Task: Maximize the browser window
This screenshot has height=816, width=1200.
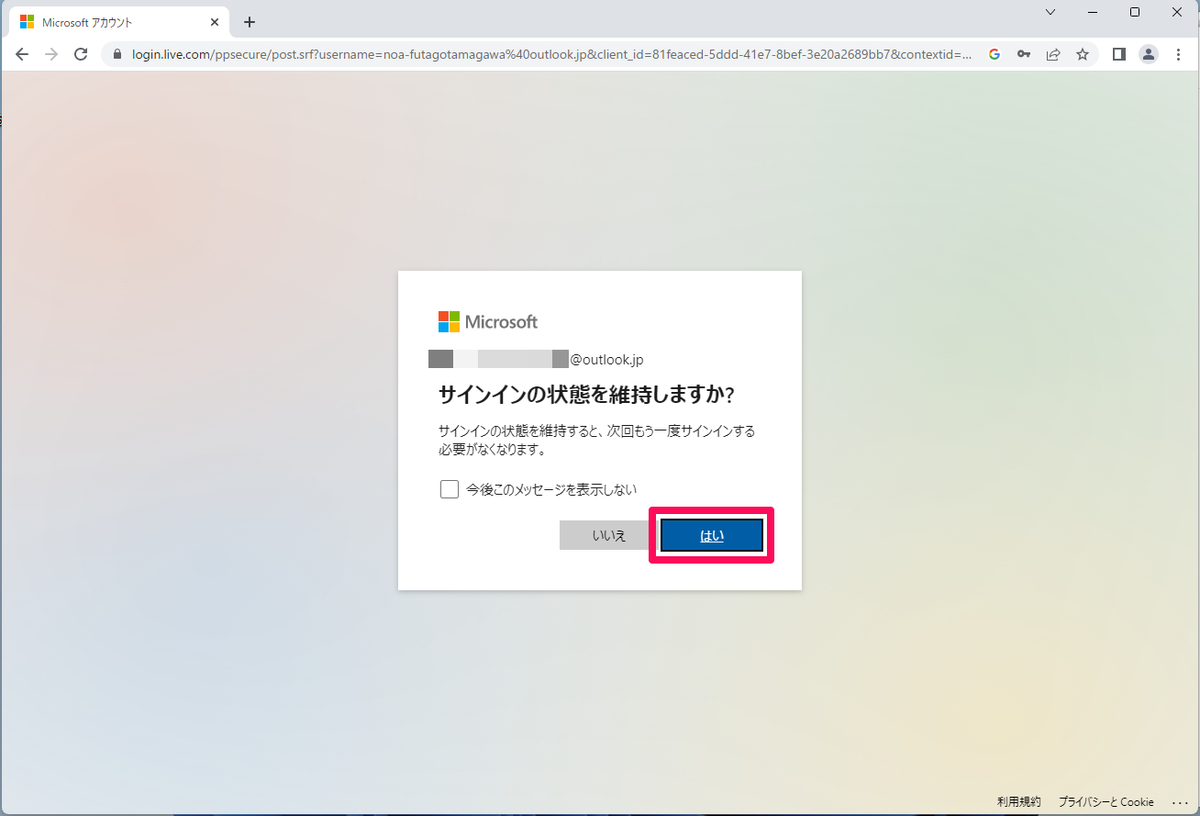Action: (1135, 12)
